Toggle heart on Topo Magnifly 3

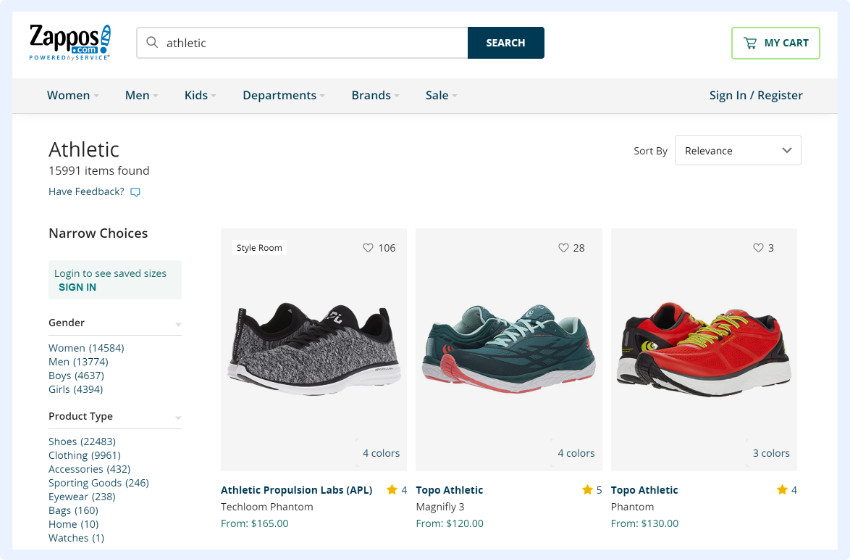[x=563, y=248]
